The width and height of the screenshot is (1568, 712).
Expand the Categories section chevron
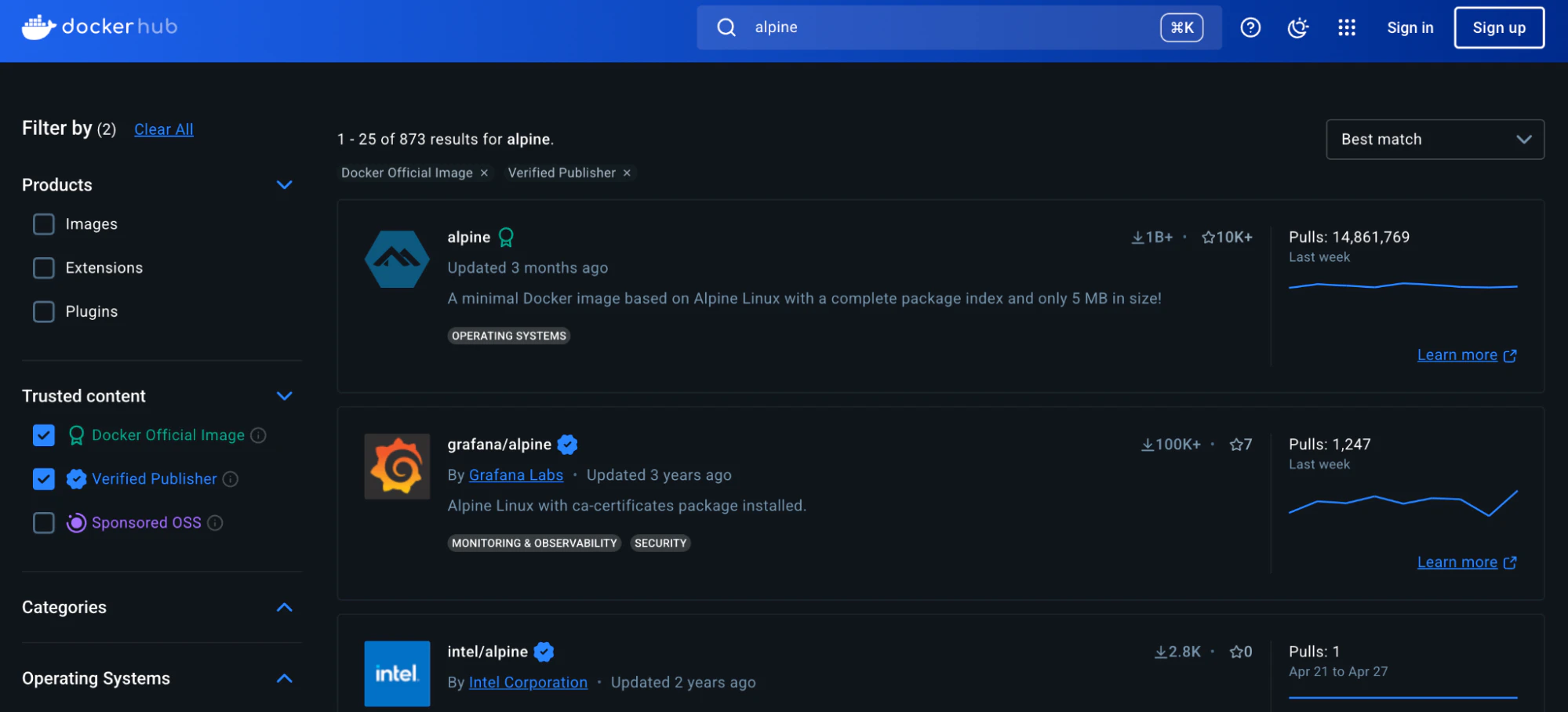click(285, 608)
